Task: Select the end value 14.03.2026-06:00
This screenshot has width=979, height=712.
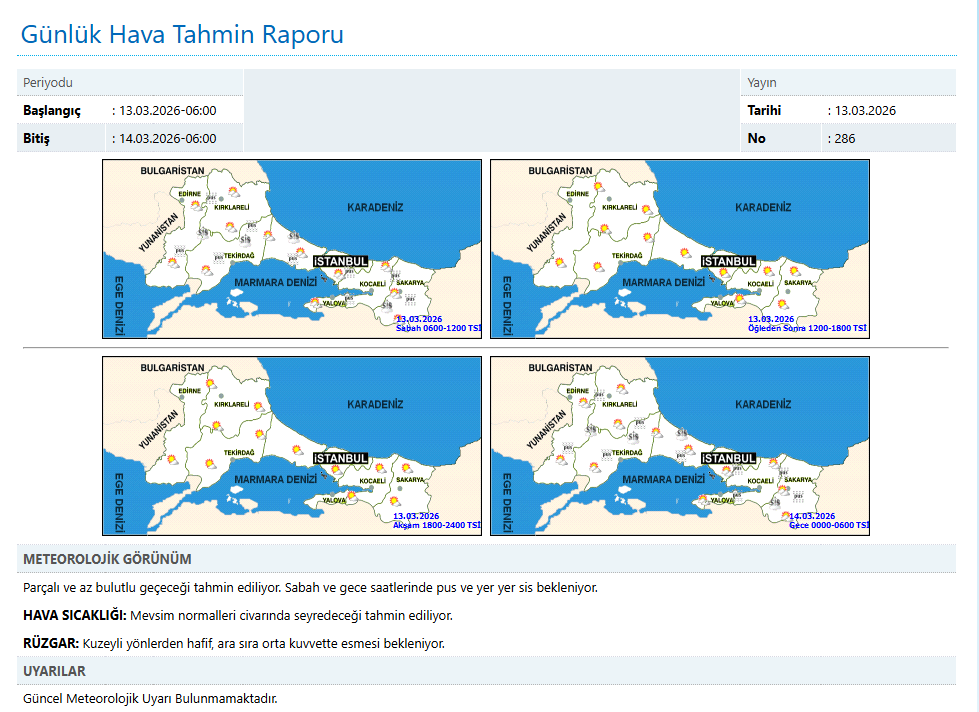Action: [167, 139]
